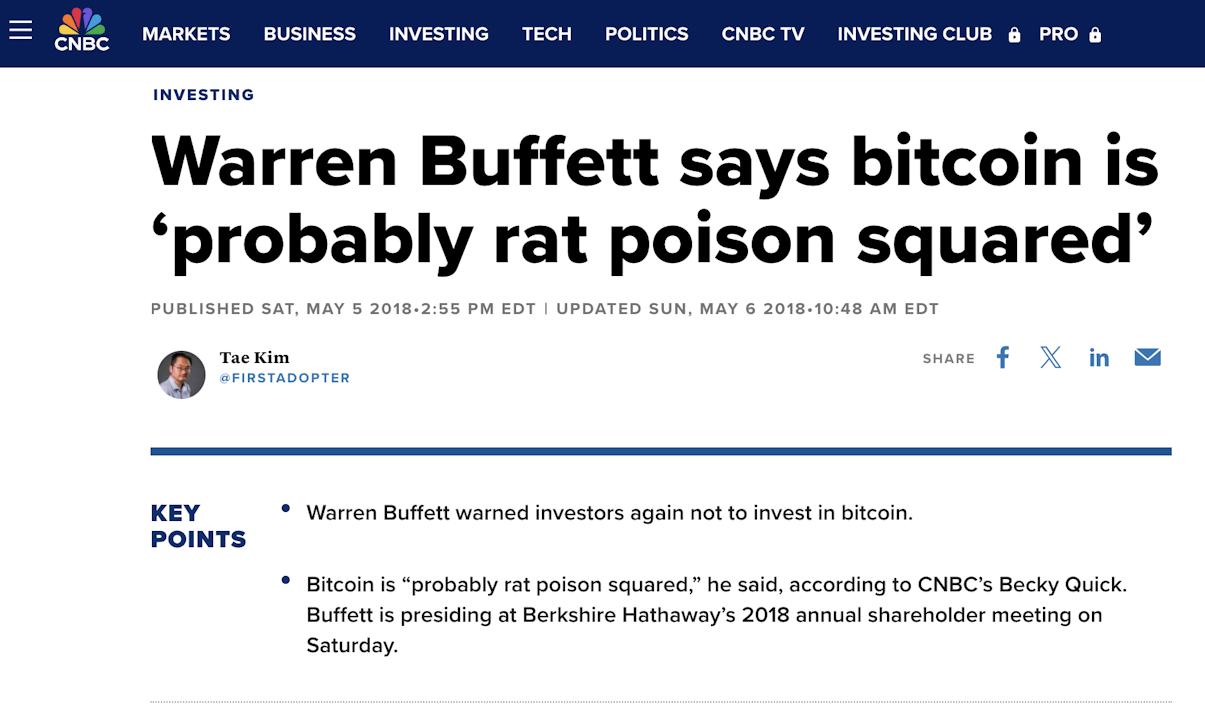
Task: Share article by email envelope icon
Action: (1148, 357)
